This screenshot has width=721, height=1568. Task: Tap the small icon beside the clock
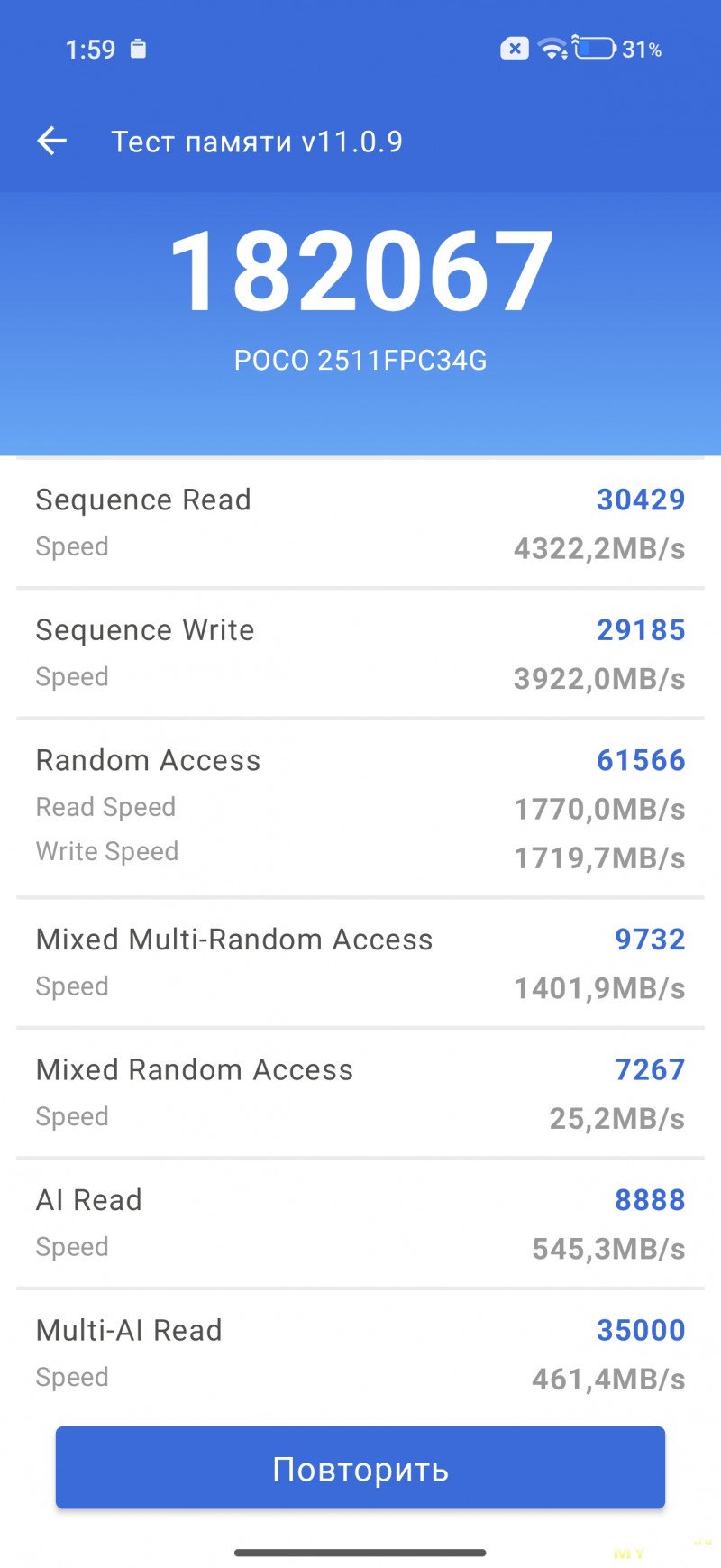[138, 49]
